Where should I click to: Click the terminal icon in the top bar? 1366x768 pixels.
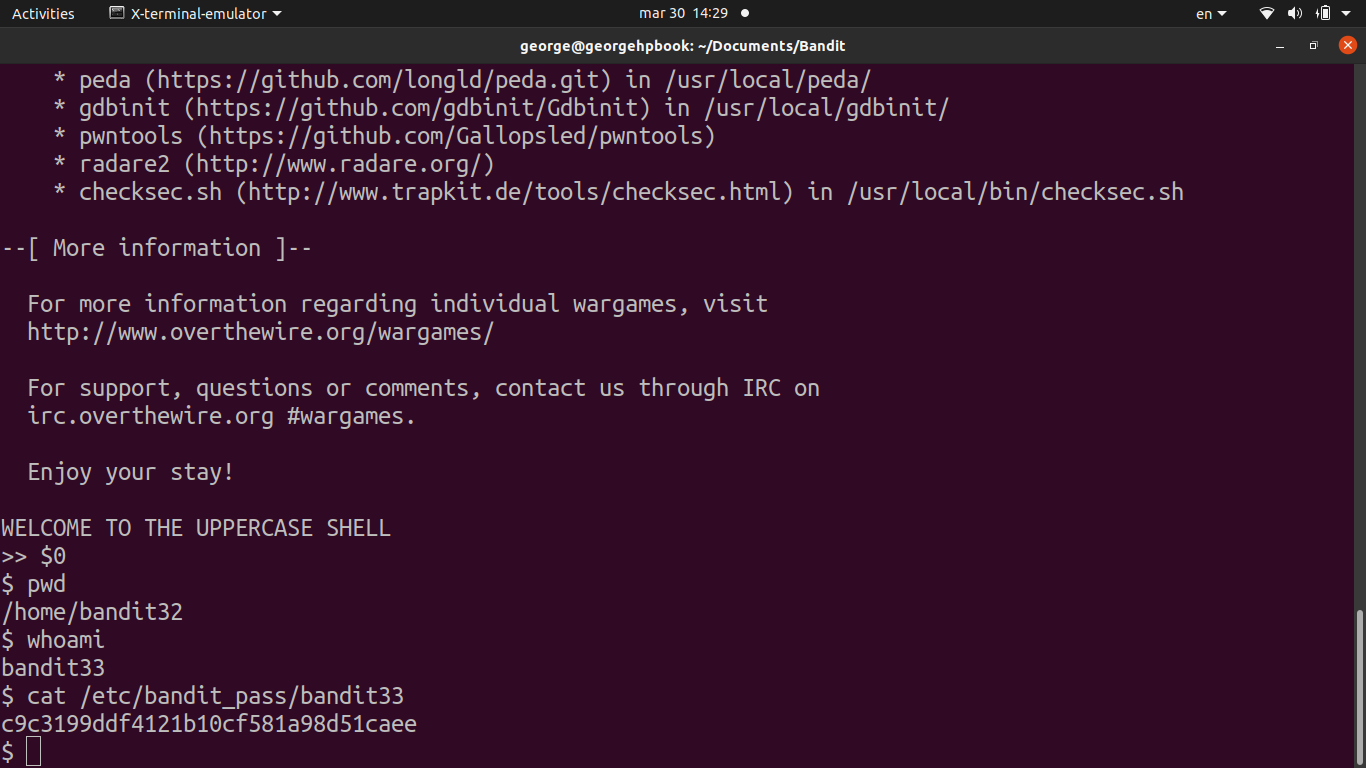tap(118, 14)
